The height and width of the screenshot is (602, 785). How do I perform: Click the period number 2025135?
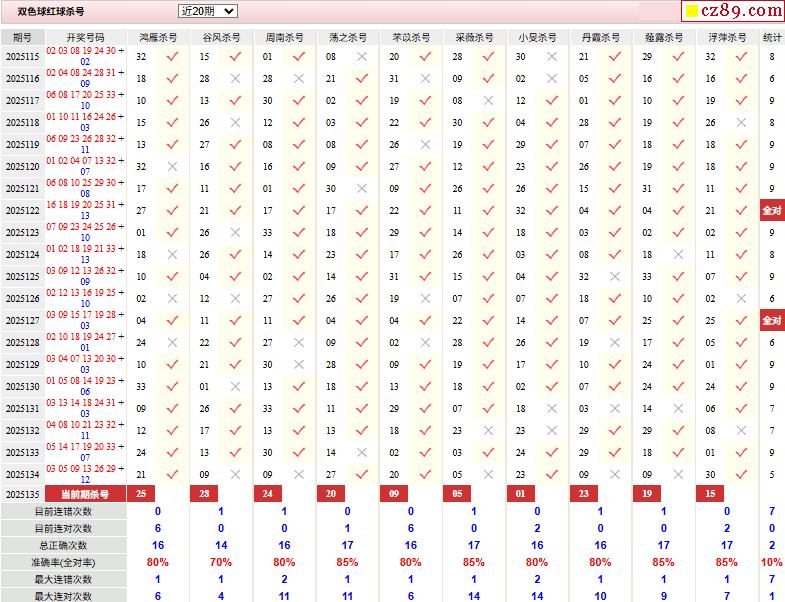(22, 494)
